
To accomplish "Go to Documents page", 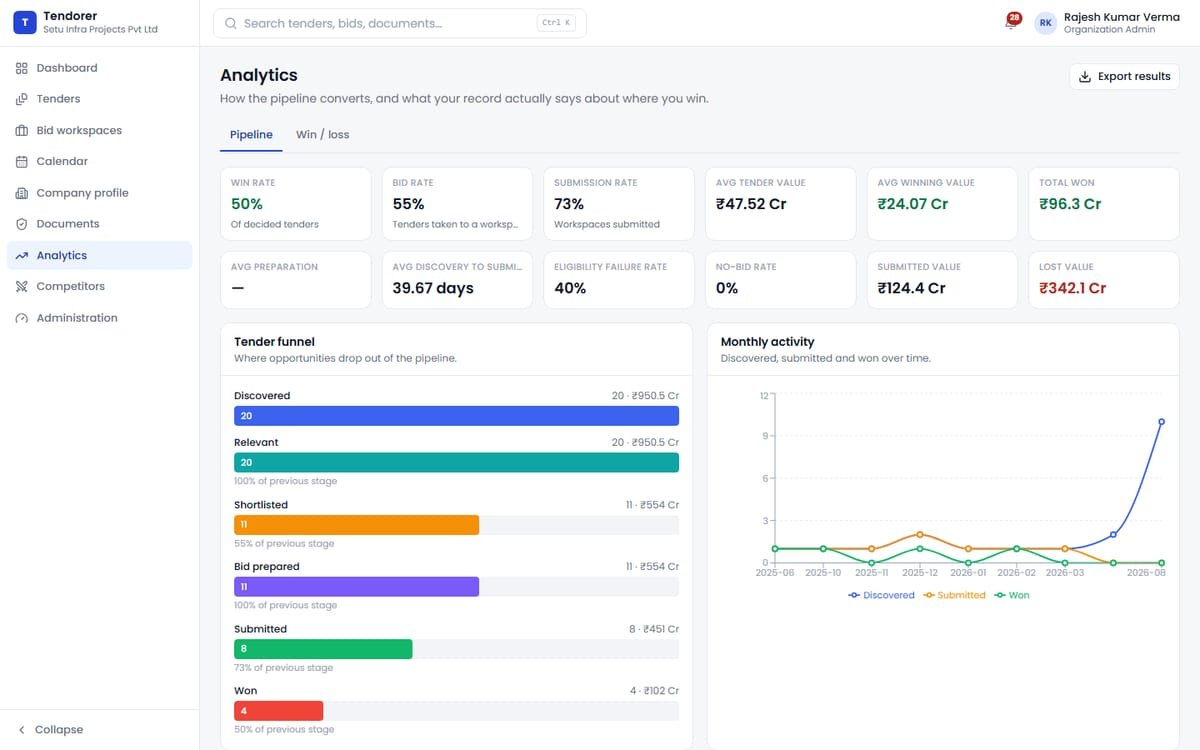I will click(x=99, y=224).
